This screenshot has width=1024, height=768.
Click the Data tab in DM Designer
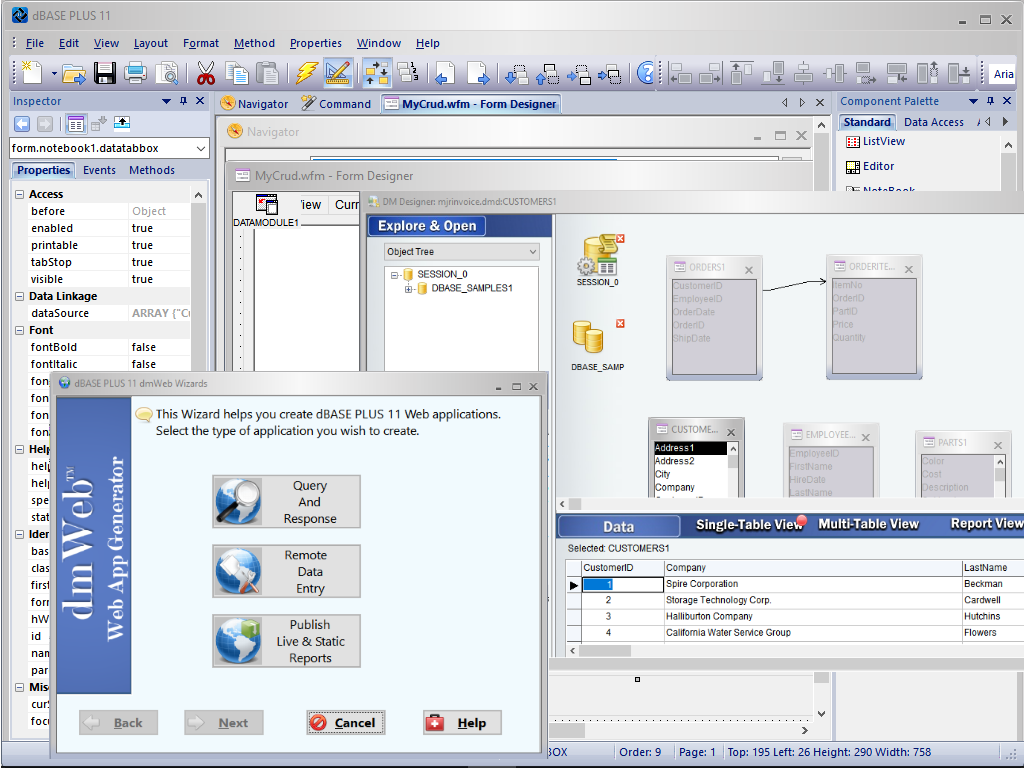coord(618,526)
